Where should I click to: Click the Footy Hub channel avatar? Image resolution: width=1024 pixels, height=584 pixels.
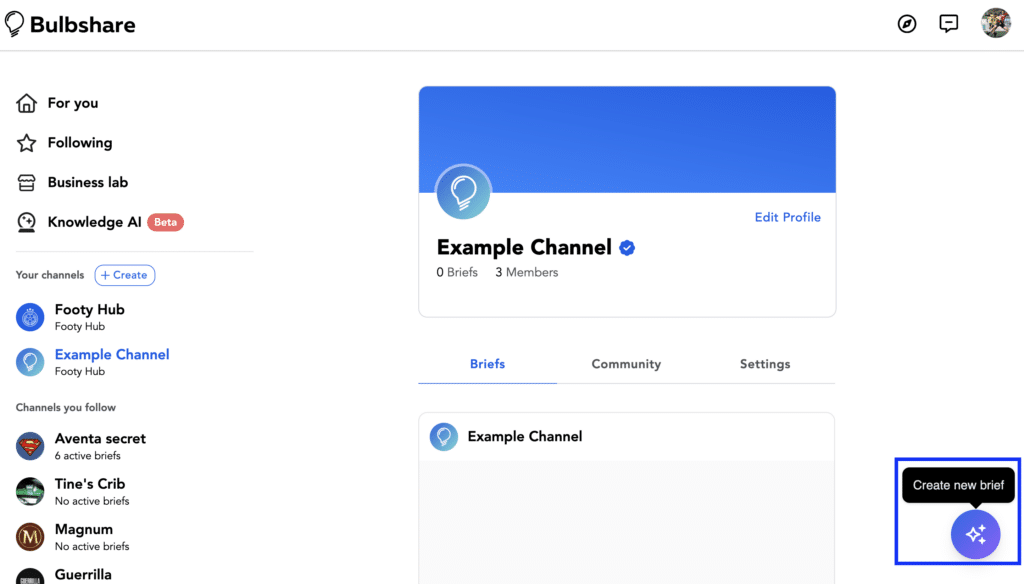coord(30,317)
